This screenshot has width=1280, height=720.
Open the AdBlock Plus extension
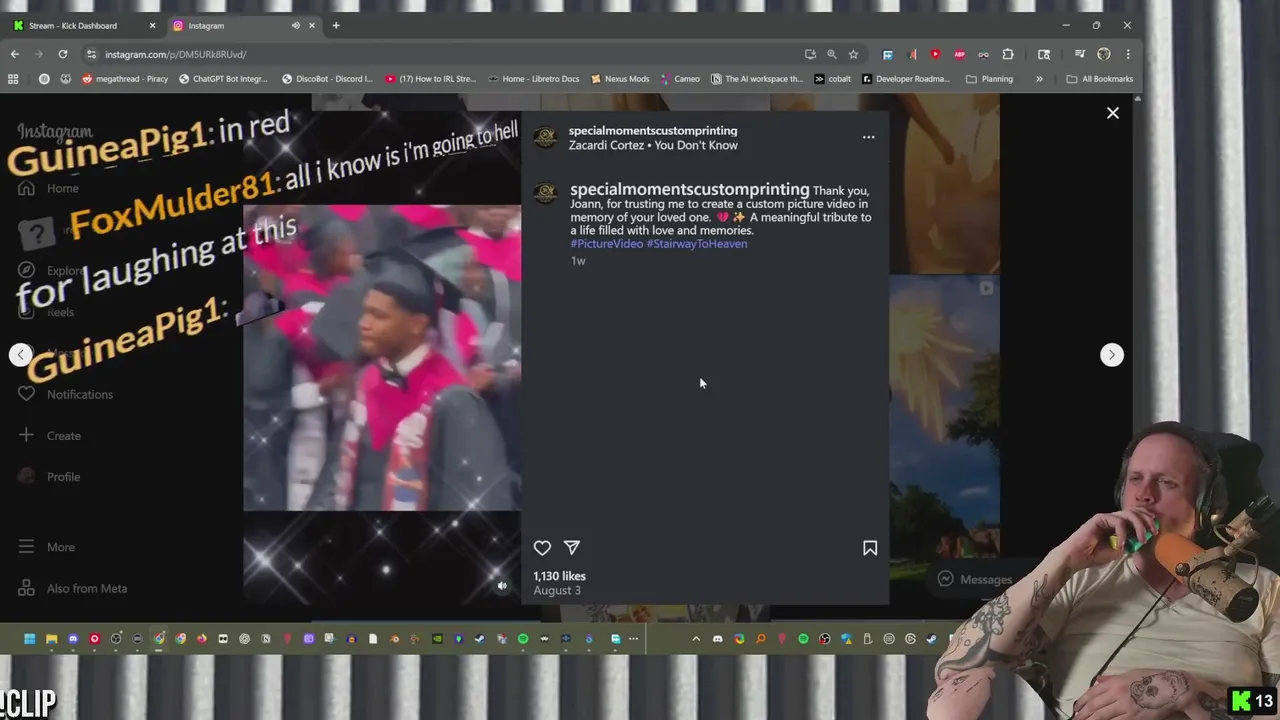point(960,54)
